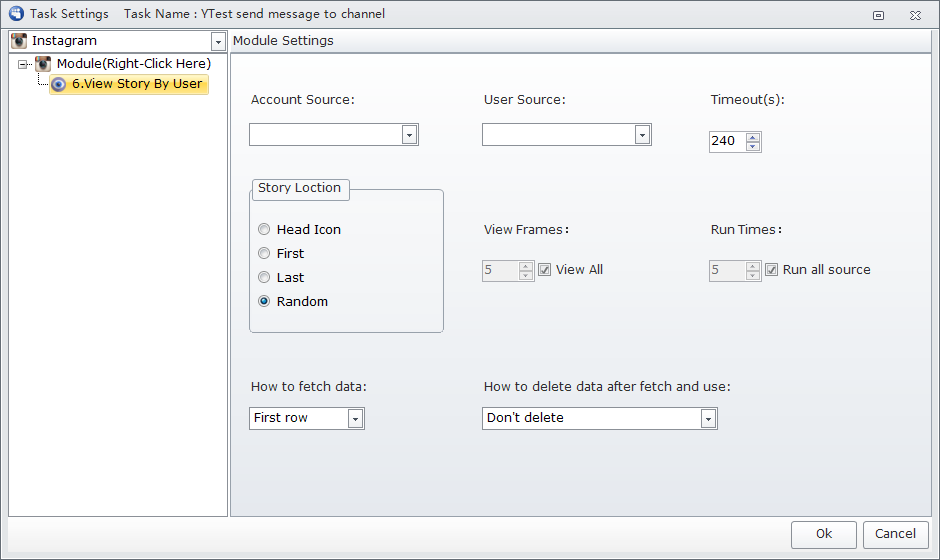
Task: Choose the First story location option
Action: pos(264,253)
